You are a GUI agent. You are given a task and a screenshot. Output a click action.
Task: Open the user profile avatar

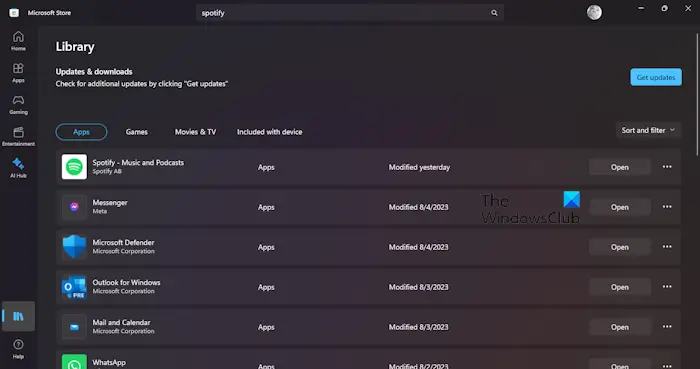(594, 12)
